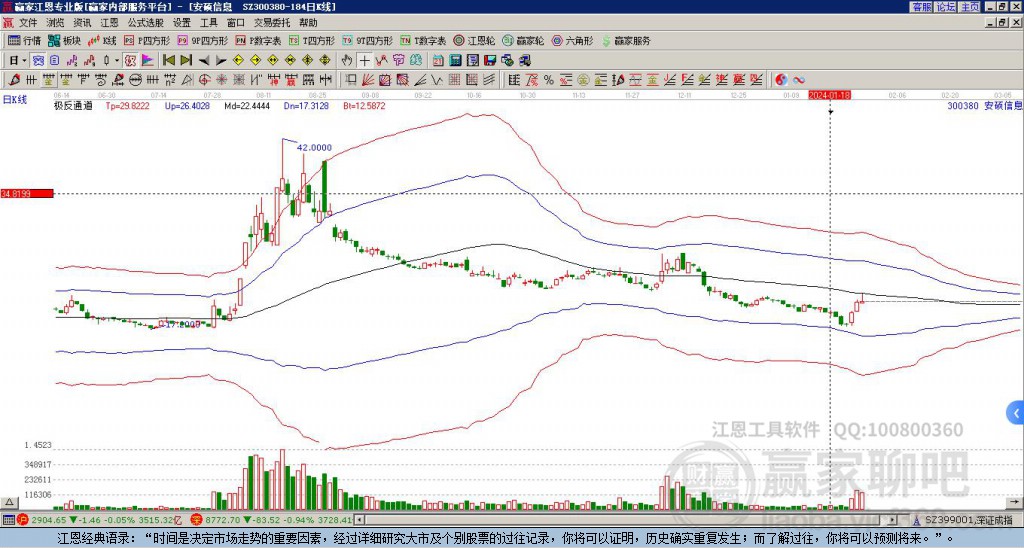1024x548 pixels.
Task: Open the calculator icon
Action: (455, 61)
